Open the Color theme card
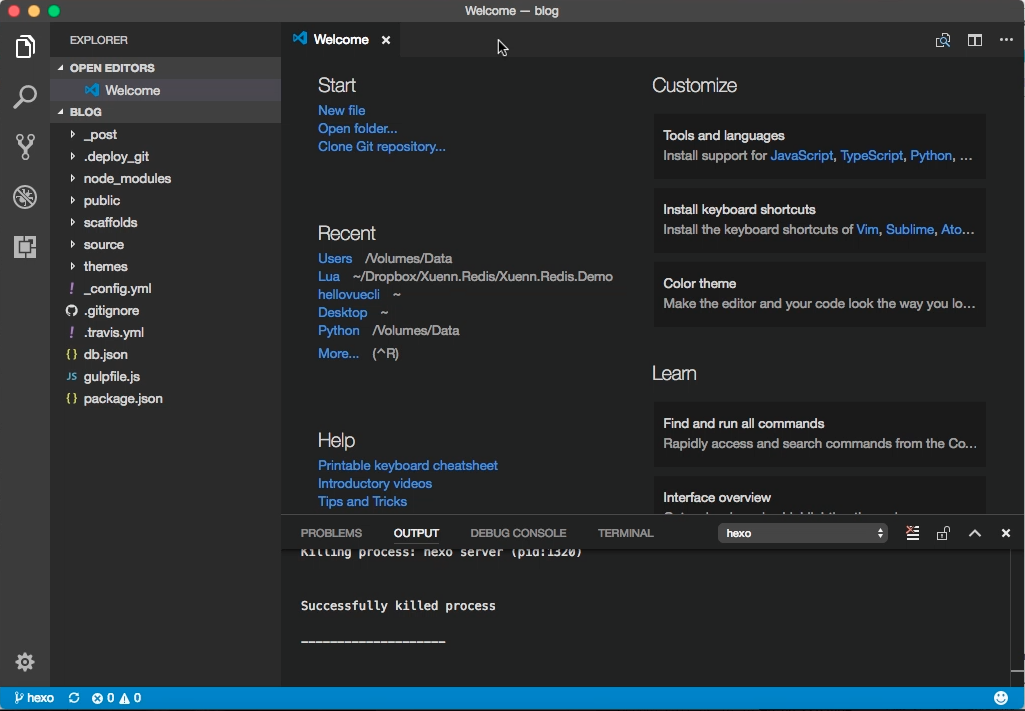The image size is (1025, 711). click(x=820, y=294)
